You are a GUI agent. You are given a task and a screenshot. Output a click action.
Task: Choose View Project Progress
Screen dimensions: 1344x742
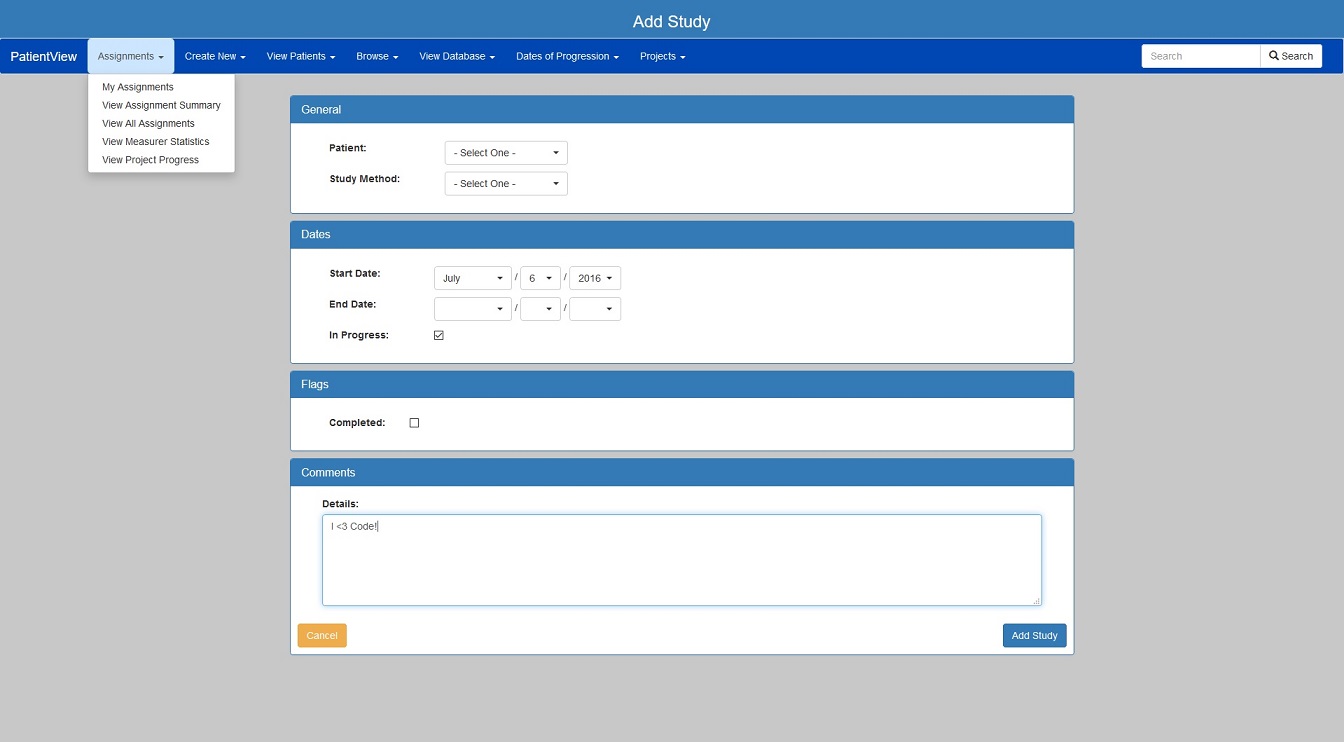pyautogui.click(x=161, y=160)
